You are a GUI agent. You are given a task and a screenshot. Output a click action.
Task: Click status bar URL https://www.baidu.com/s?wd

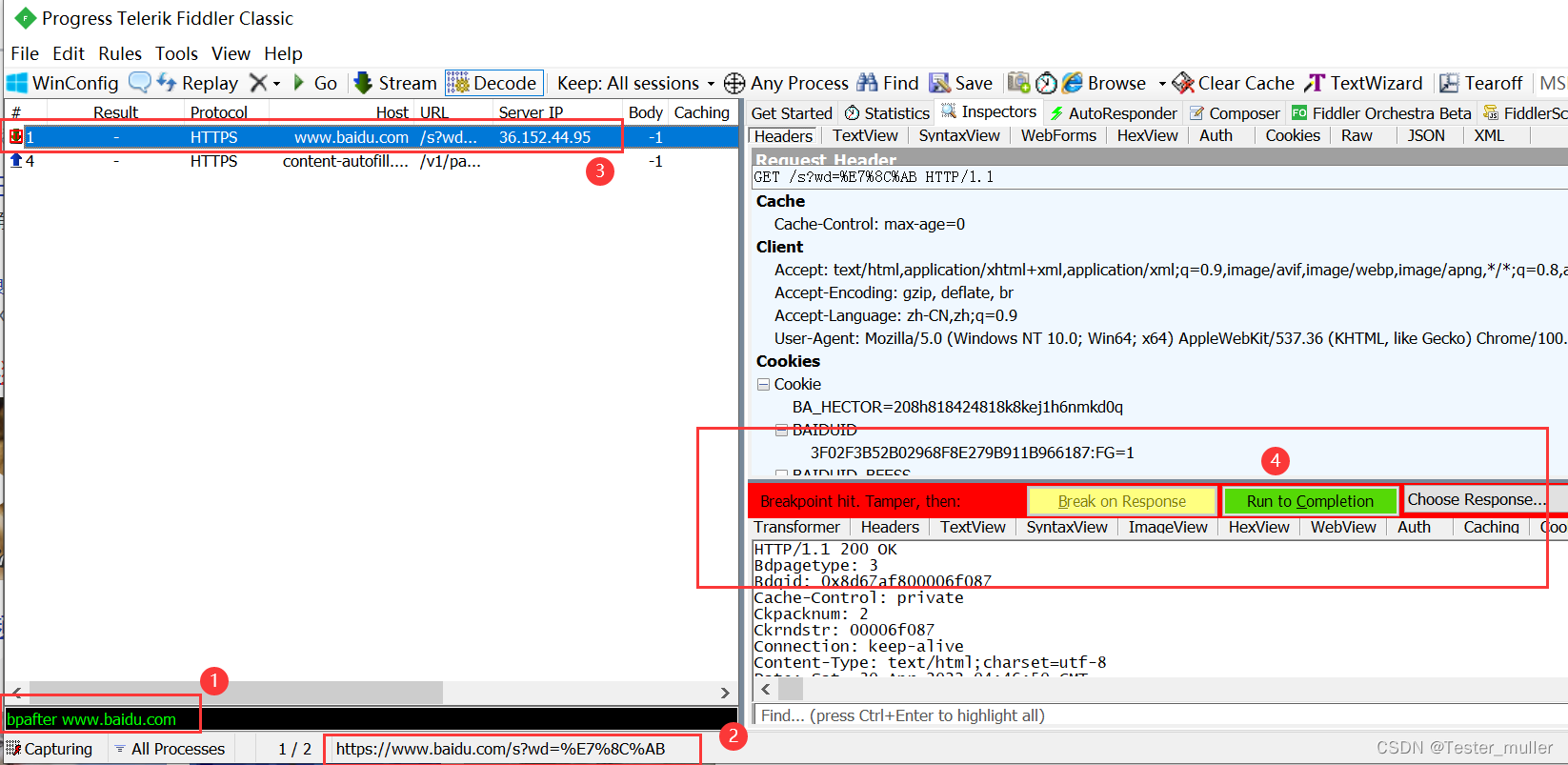click(x=501, y=749)
